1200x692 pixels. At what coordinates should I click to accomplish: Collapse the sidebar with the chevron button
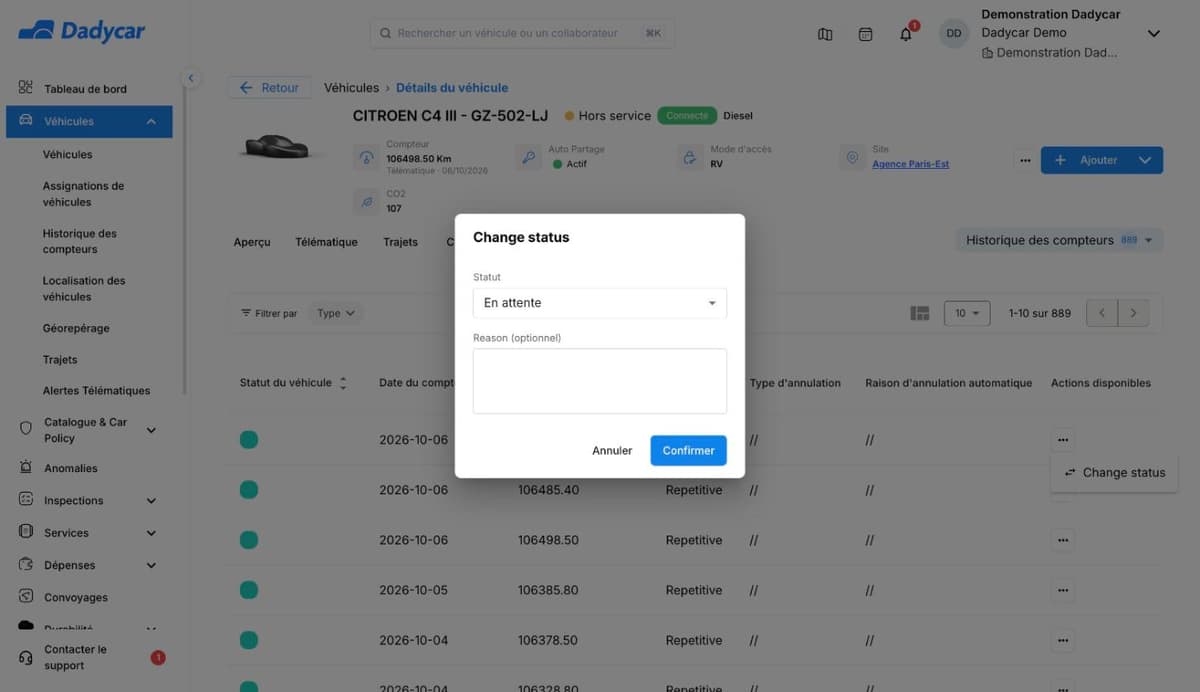pos(191,78)
